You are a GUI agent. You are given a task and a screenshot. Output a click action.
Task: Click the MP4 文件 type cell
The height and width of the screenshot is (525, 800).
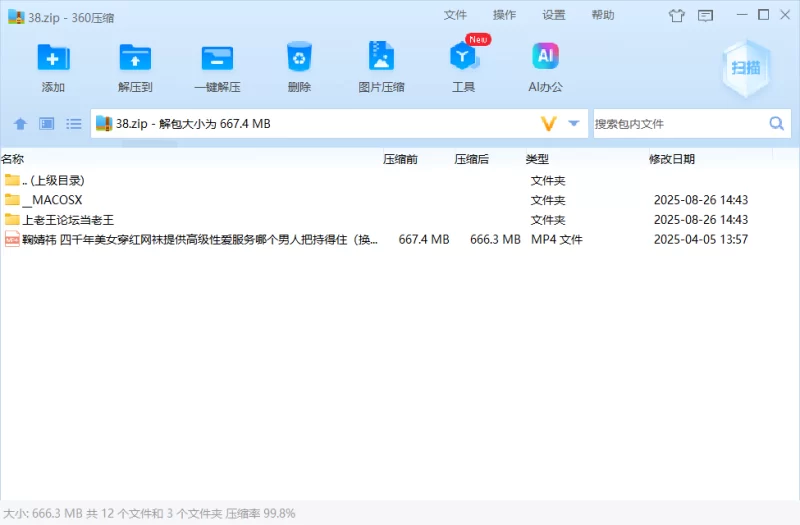coord(557,239)
